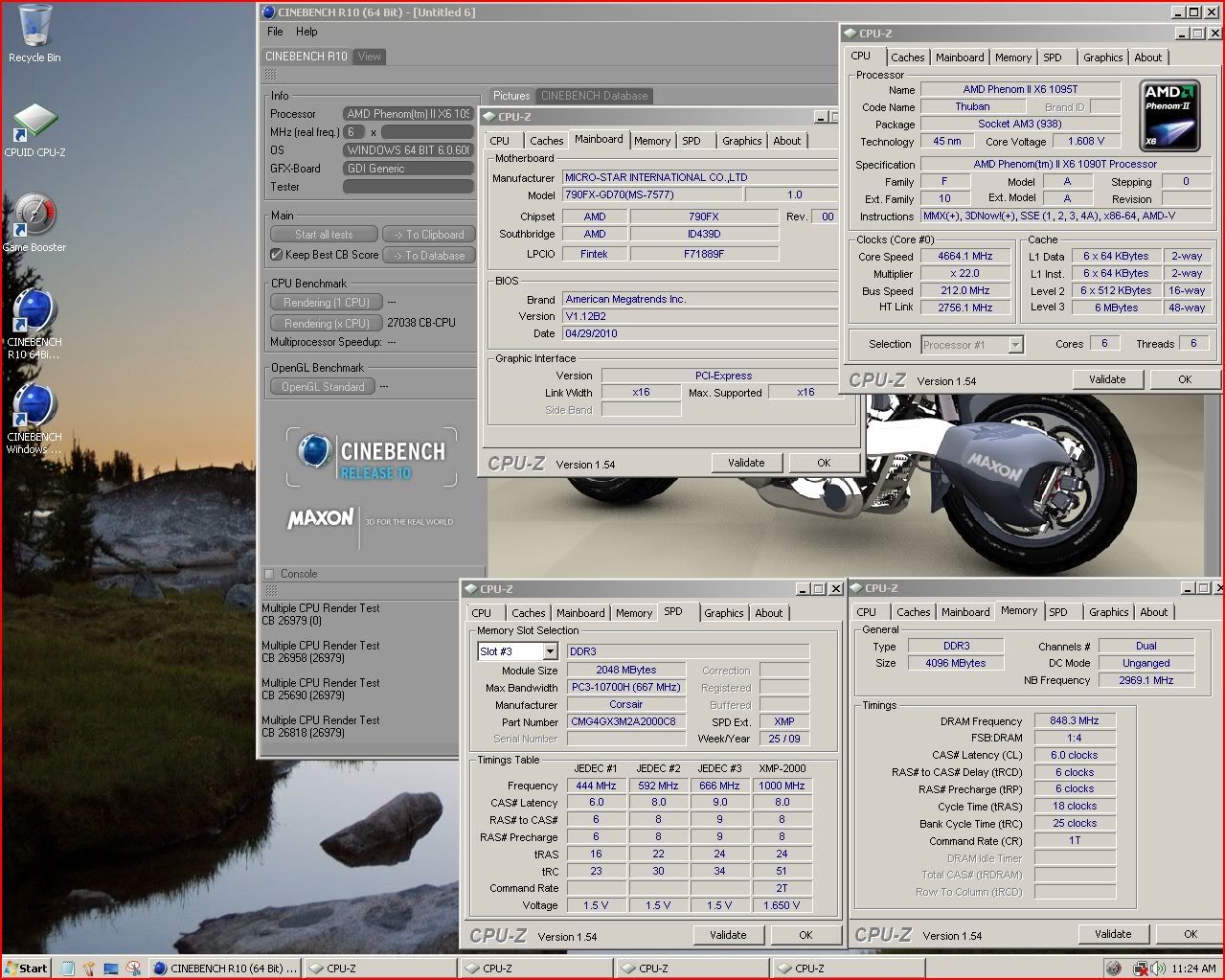Switch to the View tab in CINEBENCH
The width and height of the screenshot is (1225, 980).
369,57
